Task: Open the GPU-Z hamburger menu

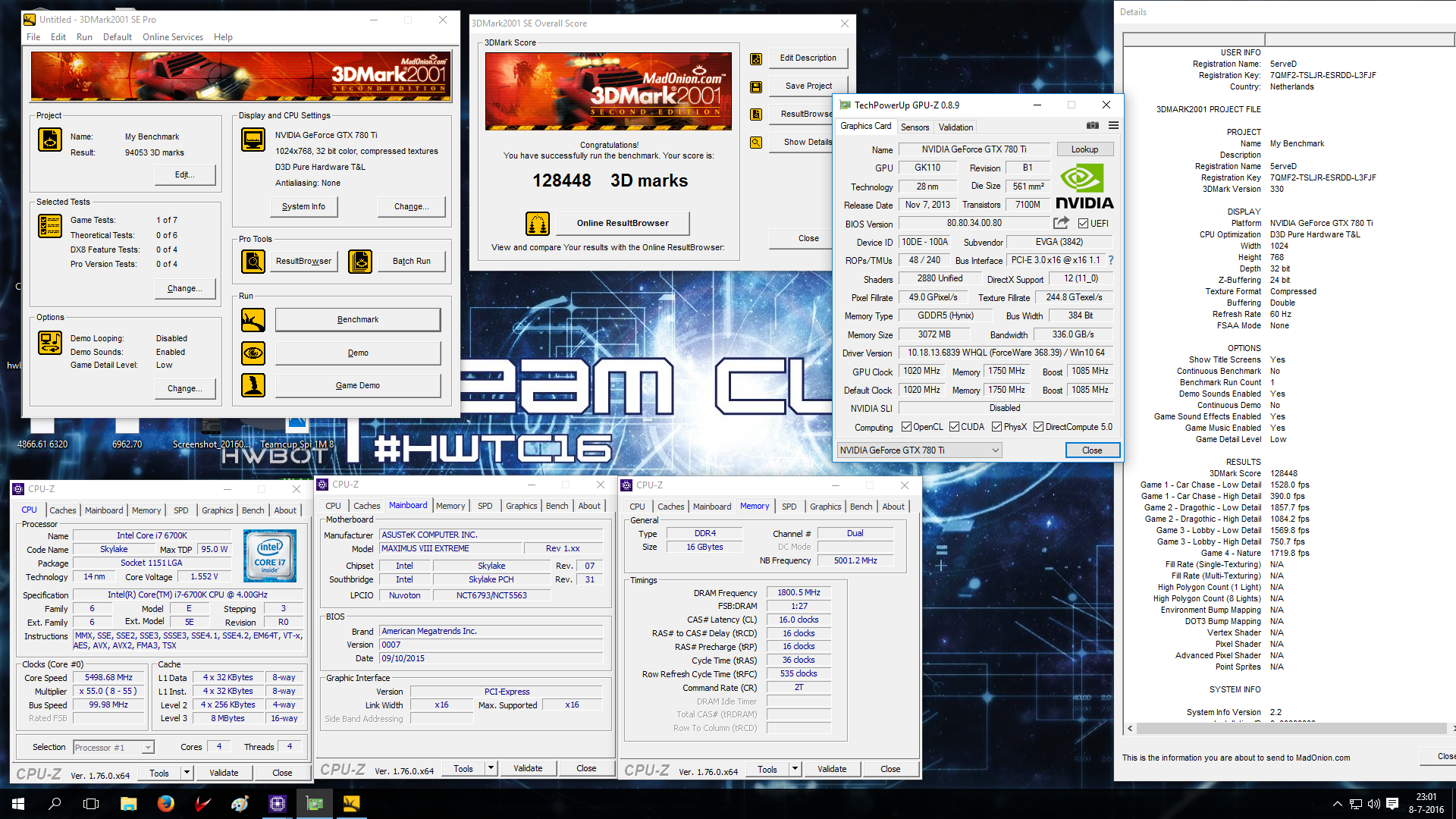Action: pyautogui.click(x=1113, y=126)
